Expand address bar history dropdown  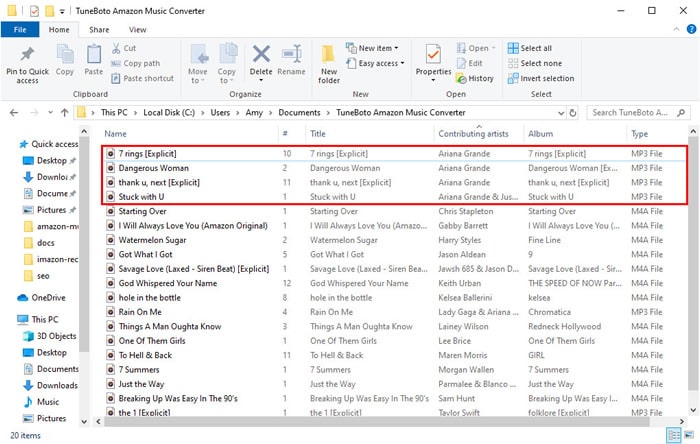click(561, 113)
